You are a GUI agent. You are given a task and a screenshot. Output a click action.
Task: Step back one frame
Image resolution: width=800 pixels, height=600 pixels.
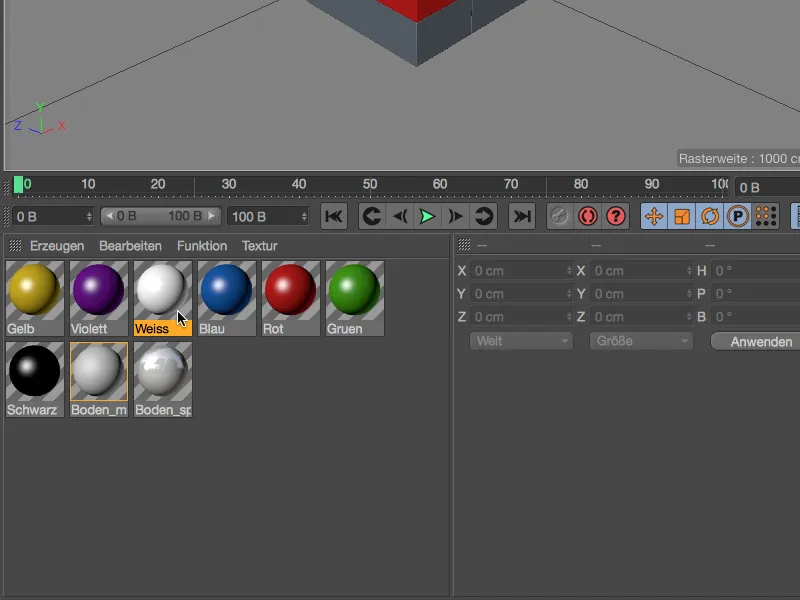(400, 216)
